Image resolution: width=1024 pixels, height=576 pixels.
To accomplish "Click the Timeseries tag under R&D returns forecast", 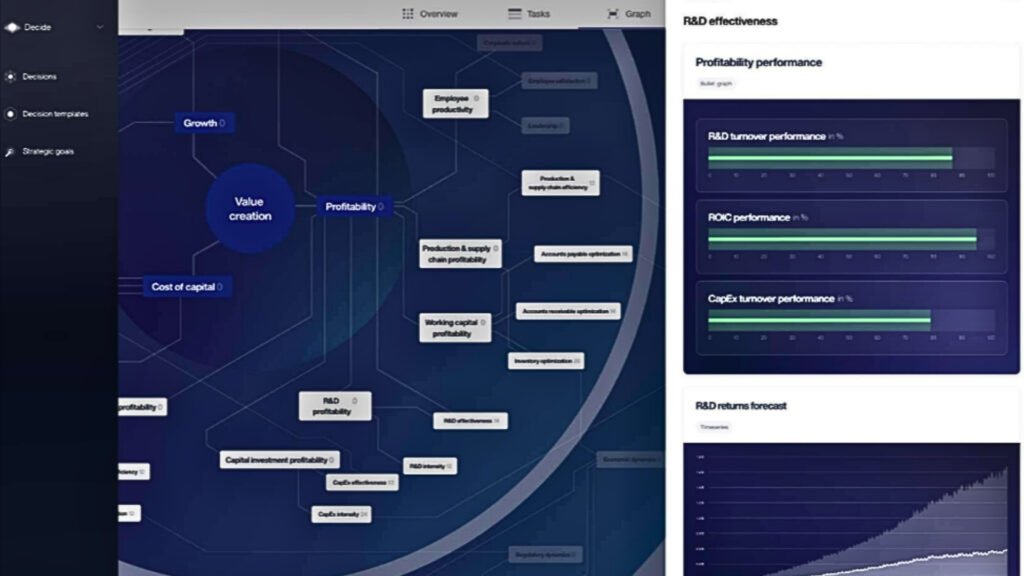I will pos(714,427).
